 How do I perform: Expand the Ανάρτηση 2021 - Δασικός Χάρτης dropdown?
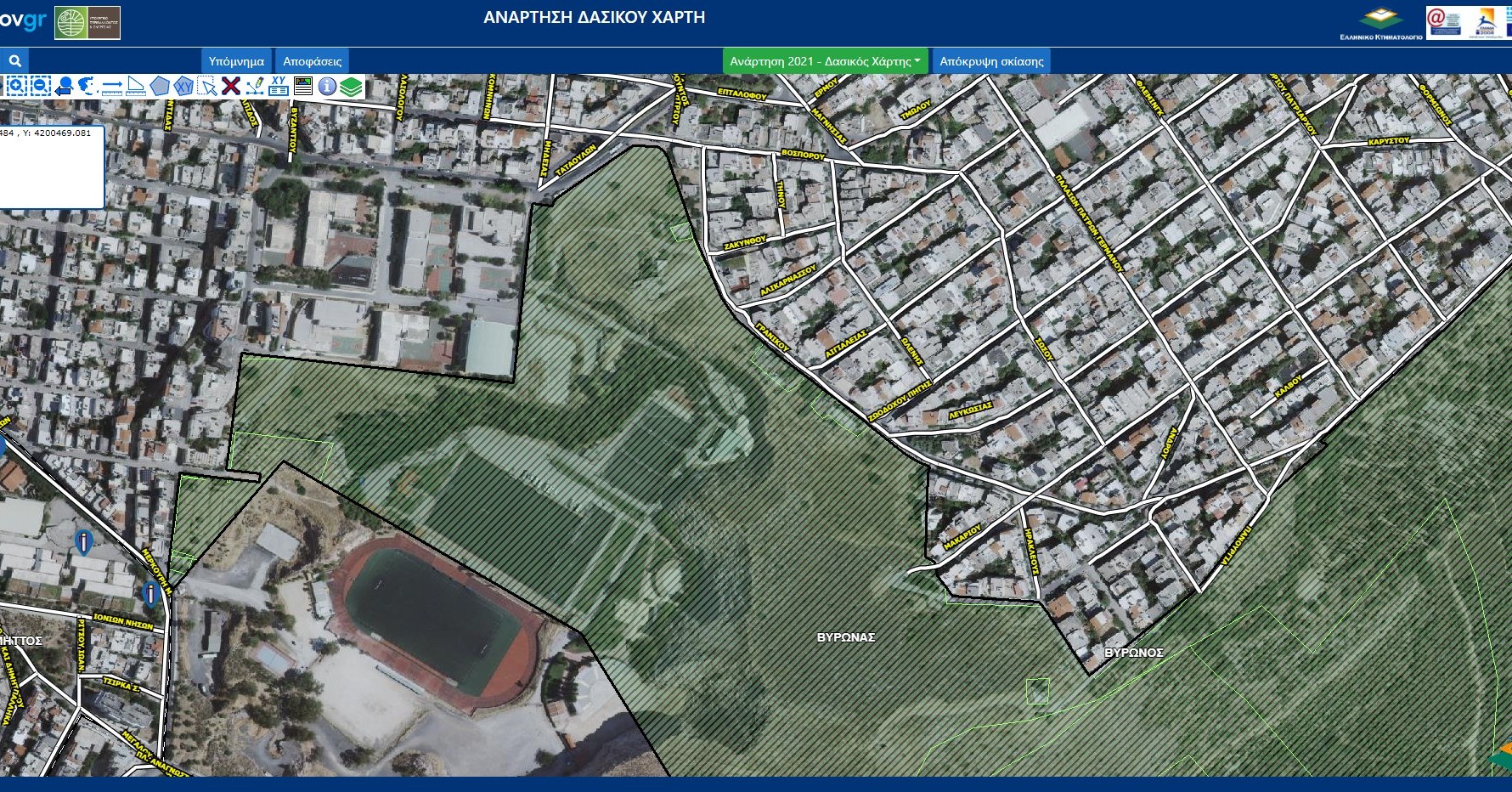825,61
